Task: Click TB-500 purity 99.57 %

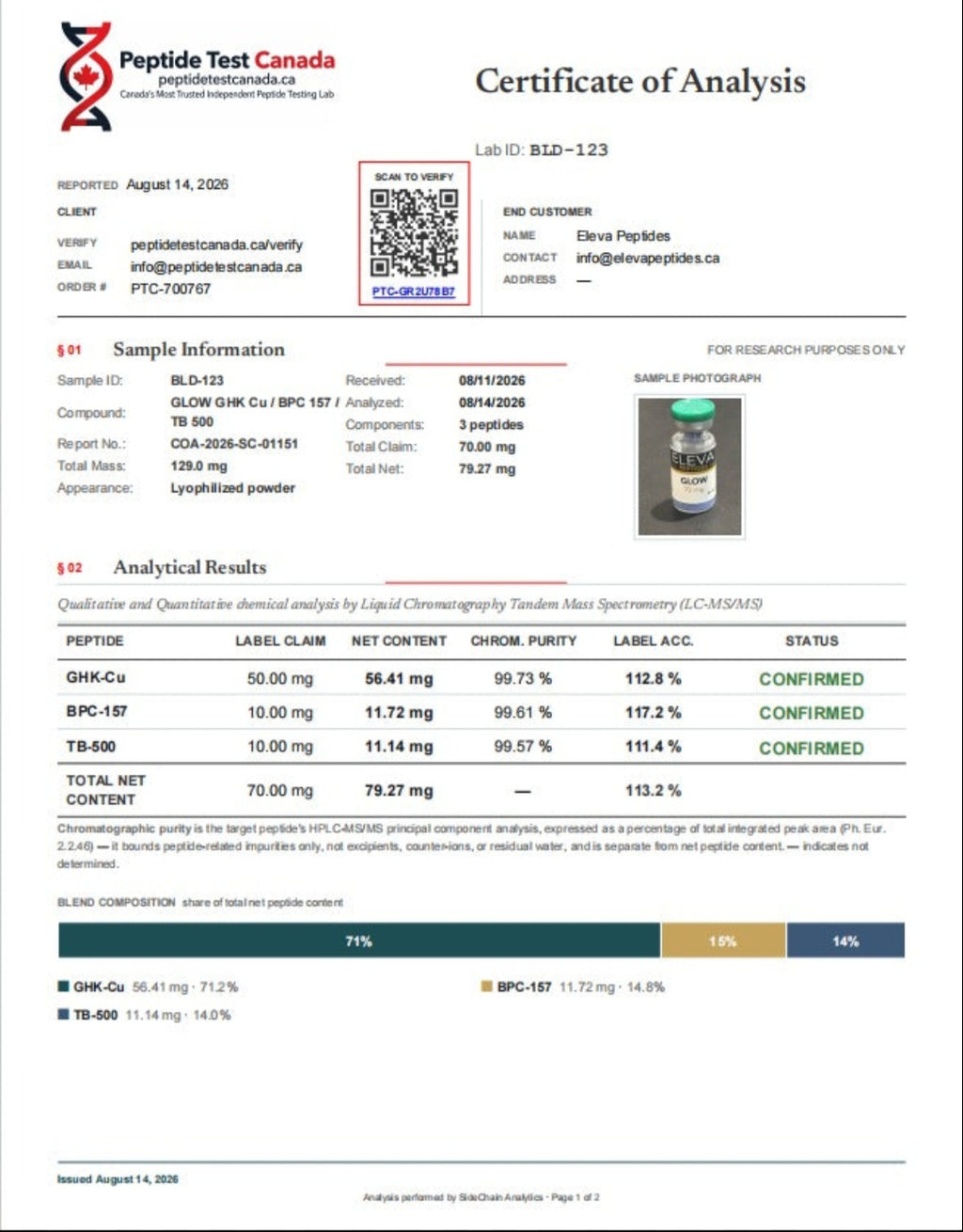Action: point(523,747)
